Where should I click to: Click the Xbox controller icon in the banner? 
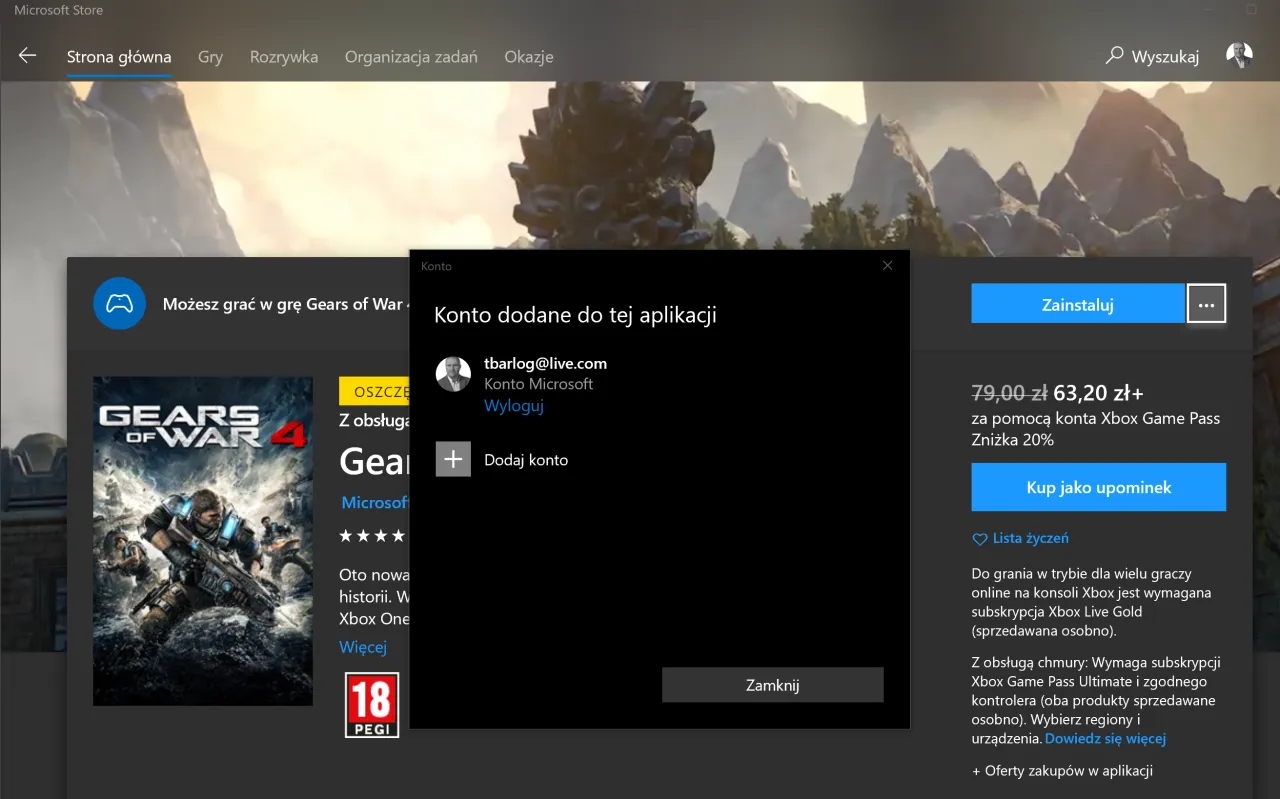pyautogui.click(x=119, y=303)
